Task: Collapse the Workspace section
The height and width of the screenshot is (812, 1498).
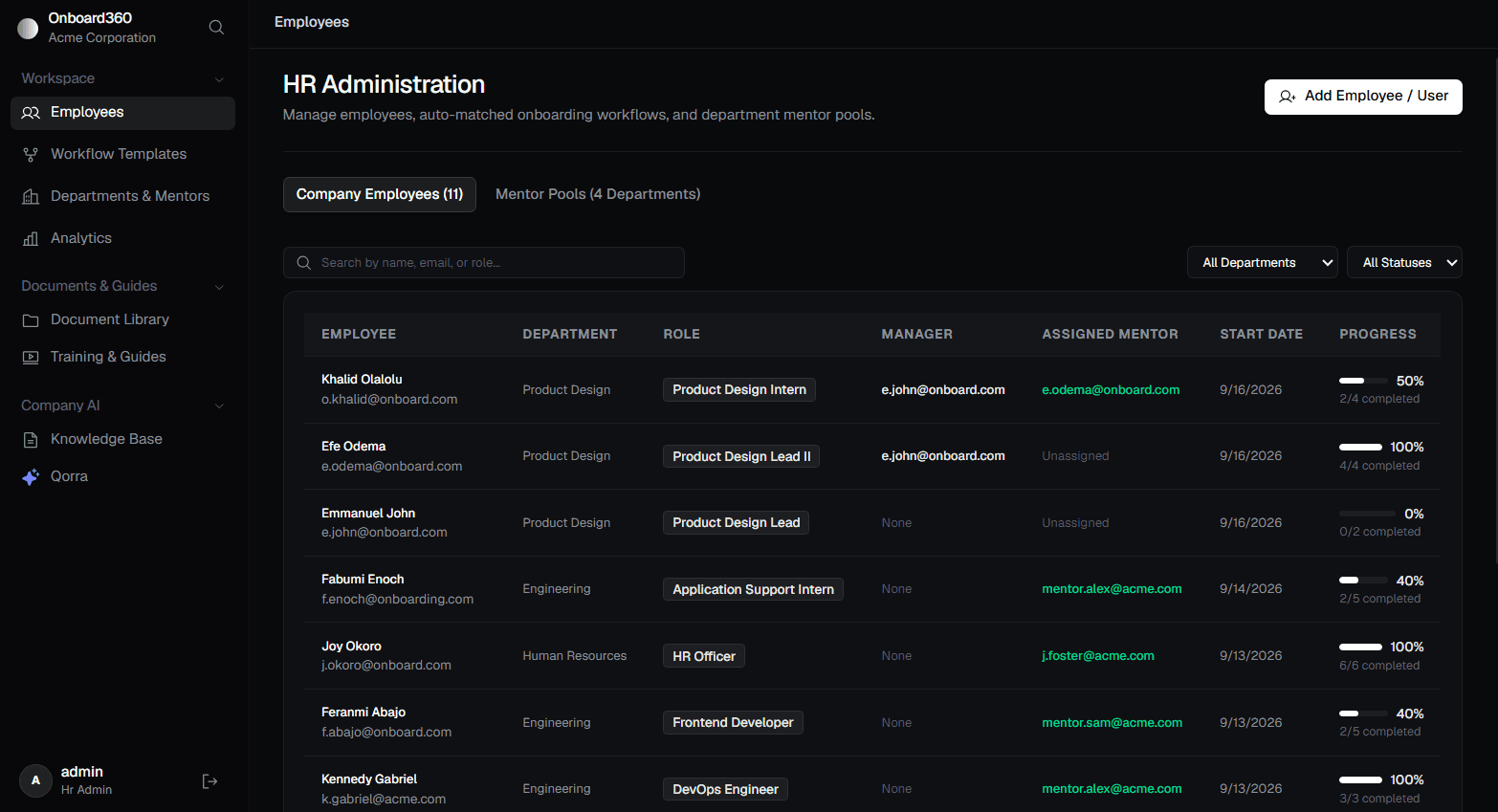Action: coord(219,79)
